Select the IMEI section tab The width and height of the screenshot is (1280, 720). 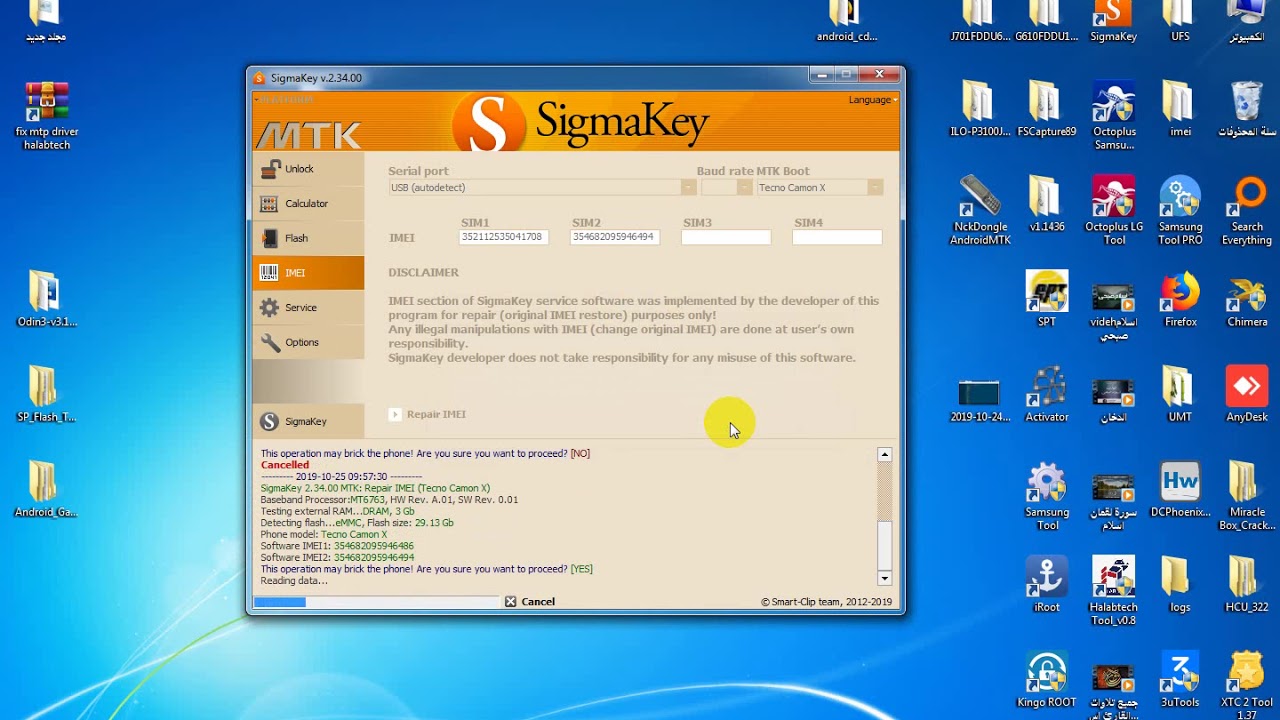pos(308,273)
